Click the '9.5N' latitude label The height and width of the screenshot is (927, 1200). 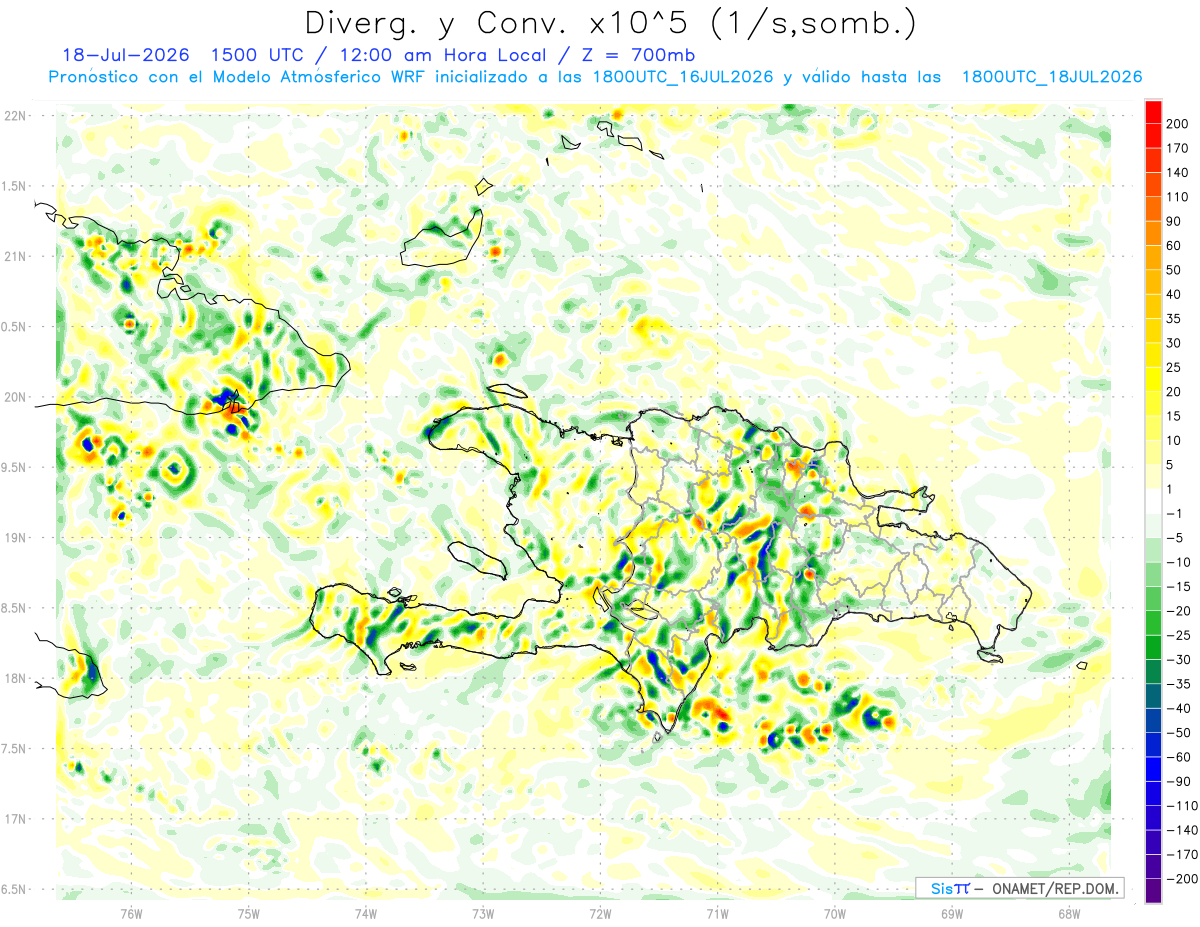15,467
